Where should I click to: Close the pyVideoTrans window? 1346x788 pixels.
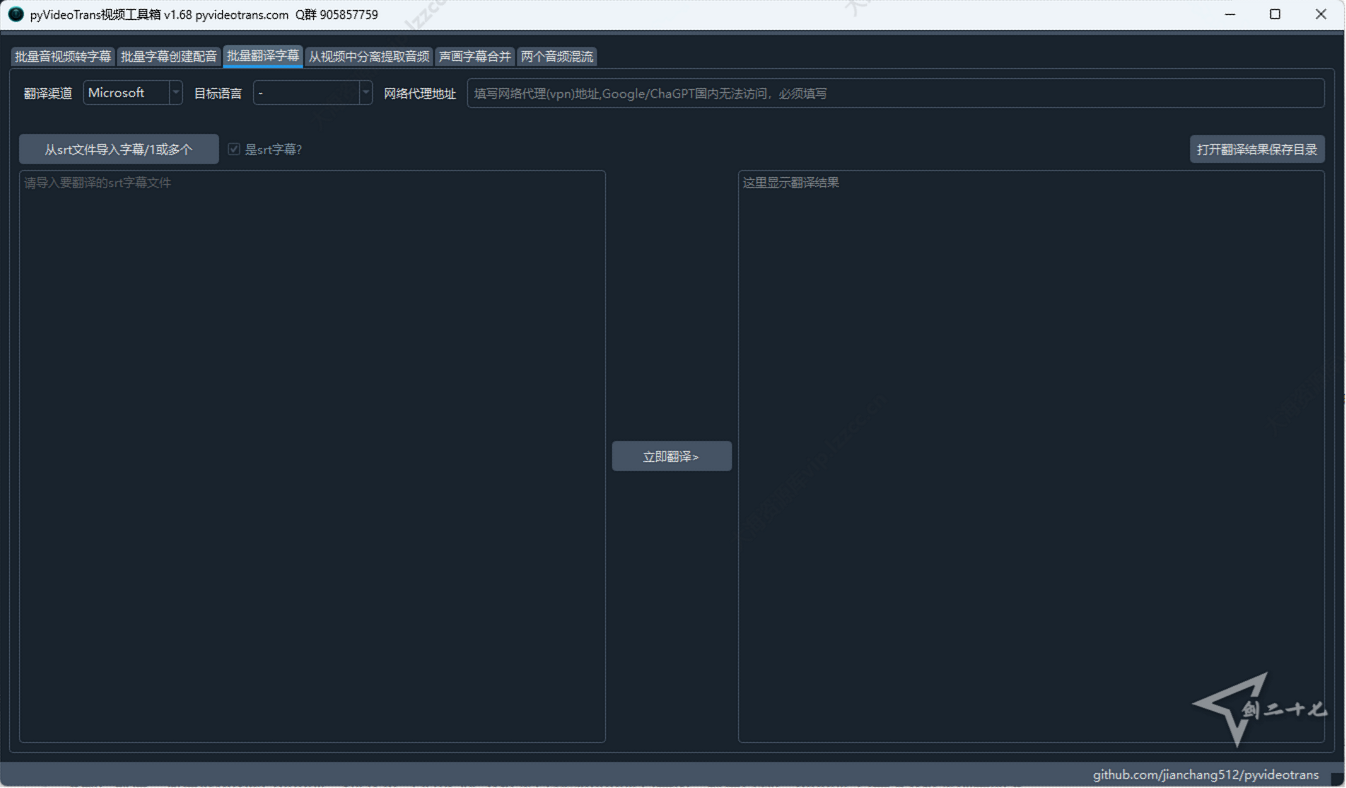(1321, 14)
